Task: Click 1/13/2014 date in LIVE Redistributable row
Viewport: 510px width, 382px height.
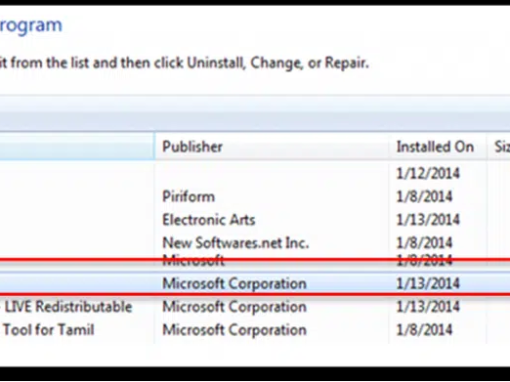Action: 428,307
